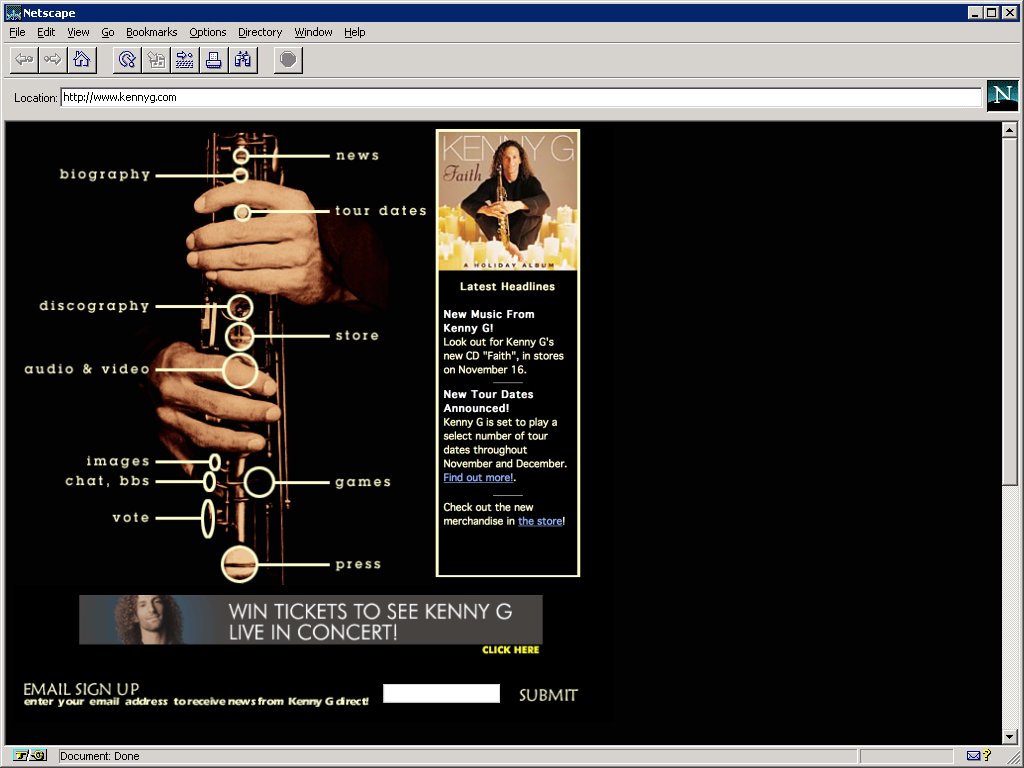Print the page with the printer icon
Viewport: 1024px width, 768px height.
pos(213,60)
